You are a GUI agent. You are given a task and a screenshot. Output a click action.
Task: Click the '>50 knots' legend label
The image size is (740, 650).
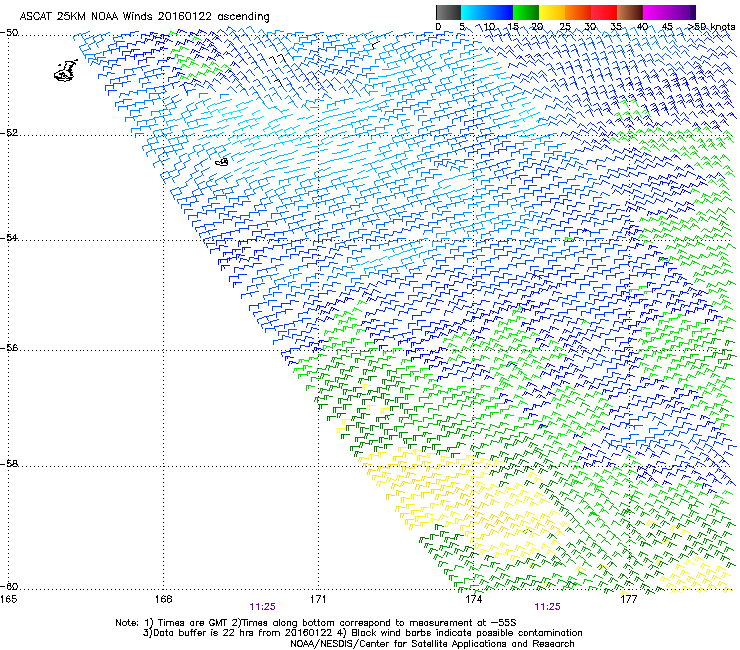[x=711, y=27]
